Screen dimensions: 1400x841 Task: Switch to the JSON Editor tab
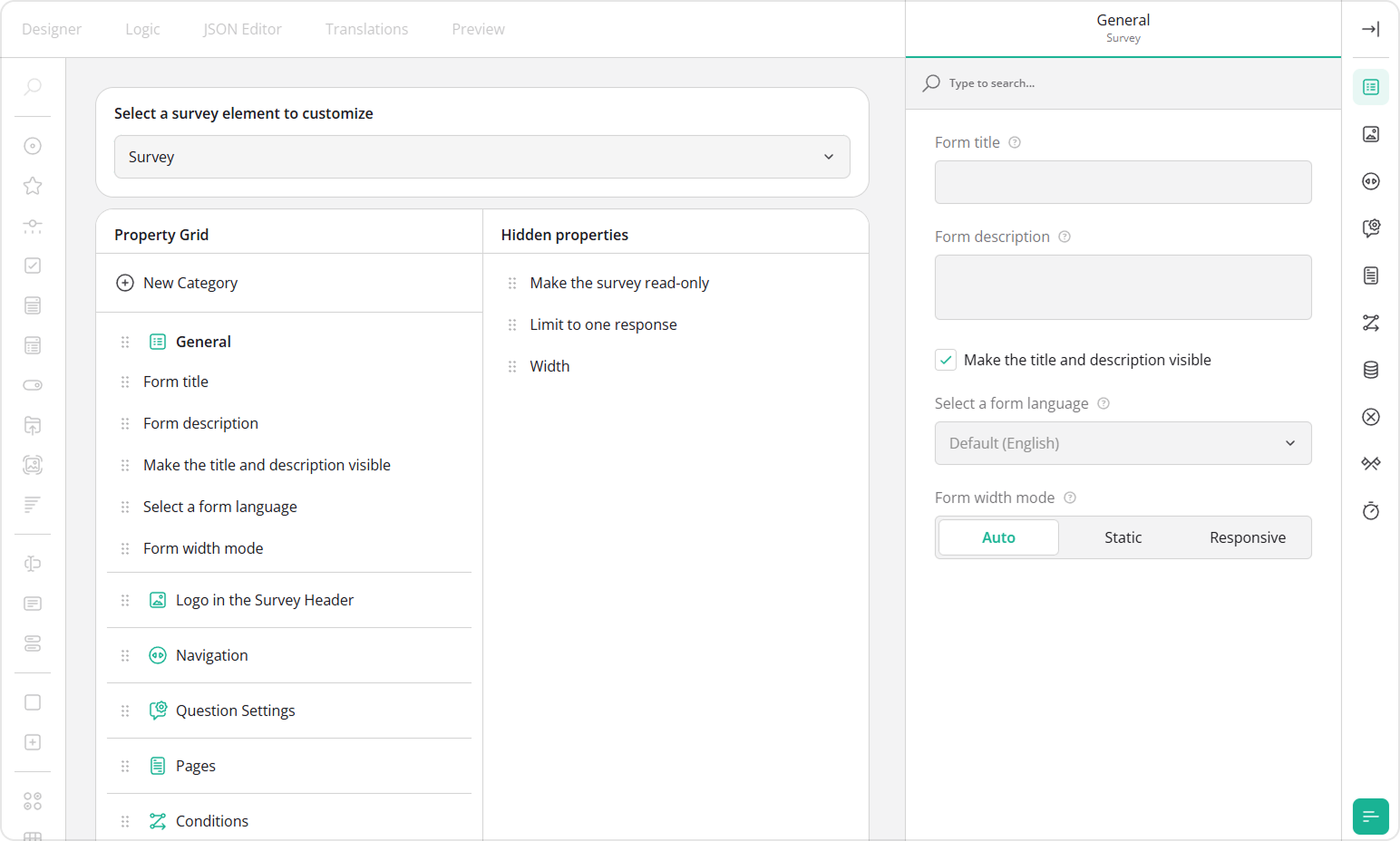coord(242,28)
